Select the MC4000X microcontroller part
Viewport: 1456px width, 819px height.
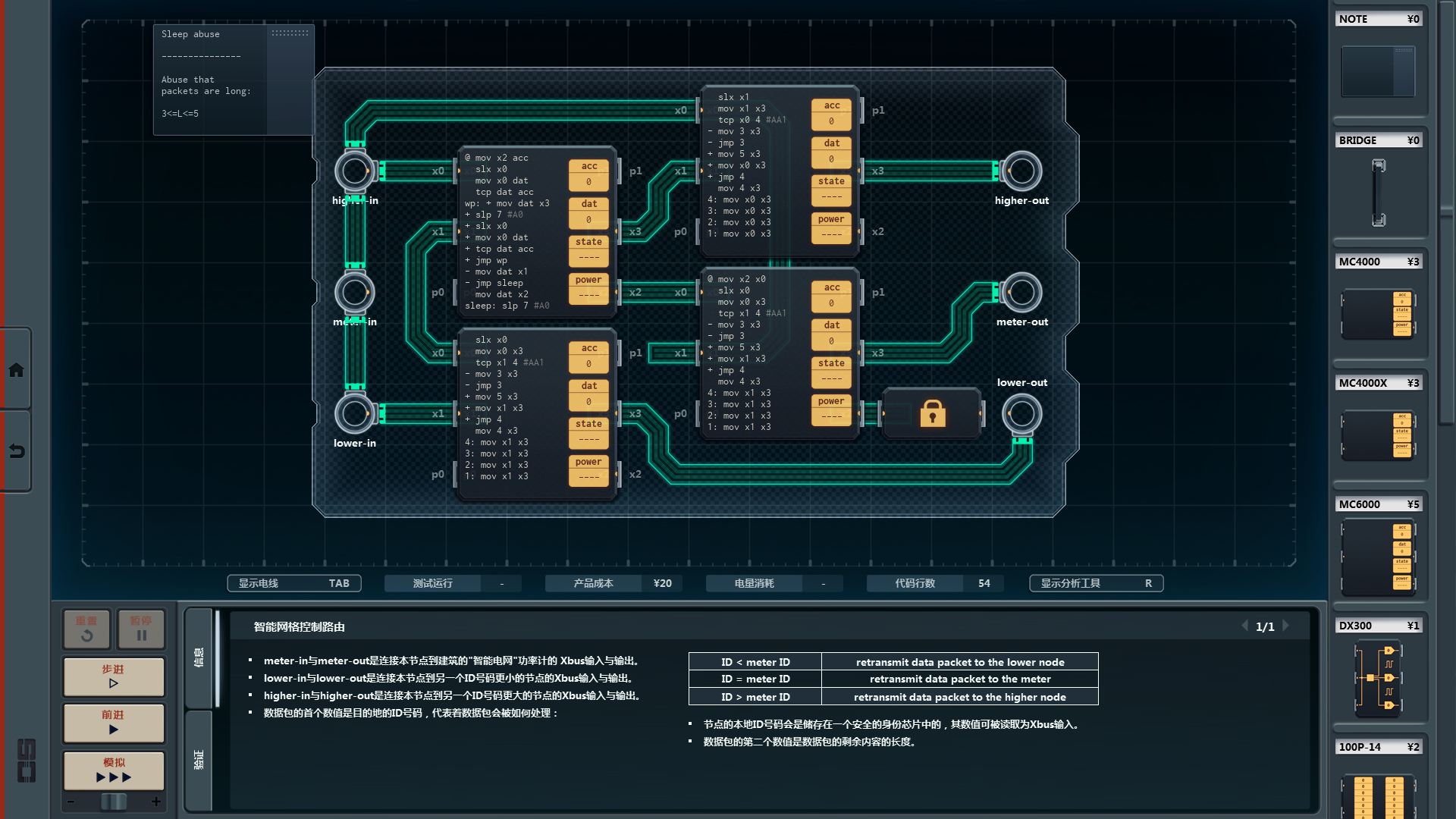coord(1378,435)
